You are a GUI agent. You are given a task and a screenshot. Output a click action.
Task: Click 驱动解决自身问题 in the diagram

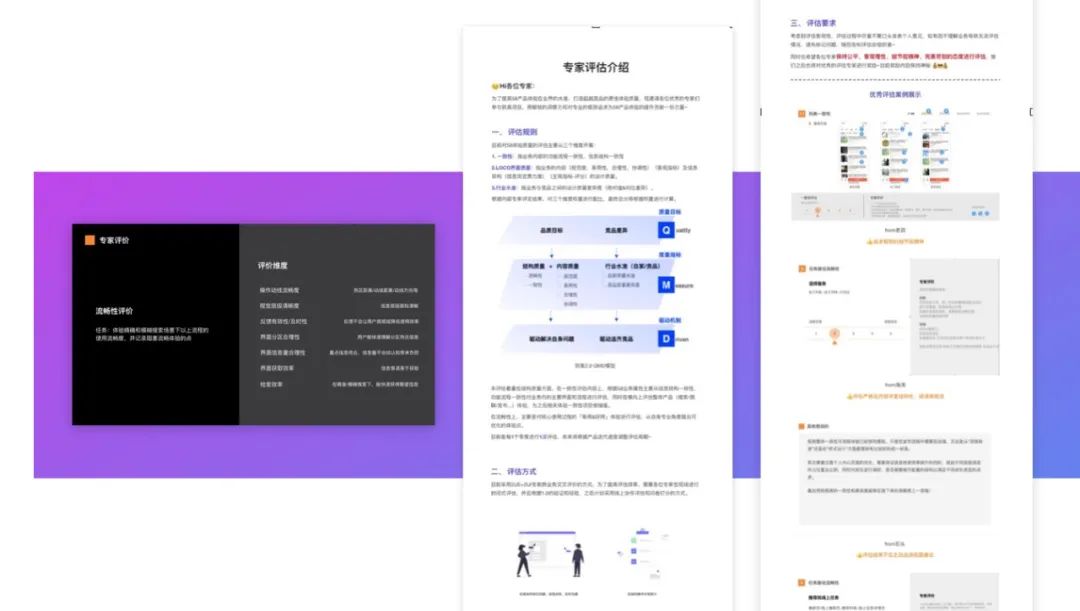[x=551, y=339]
